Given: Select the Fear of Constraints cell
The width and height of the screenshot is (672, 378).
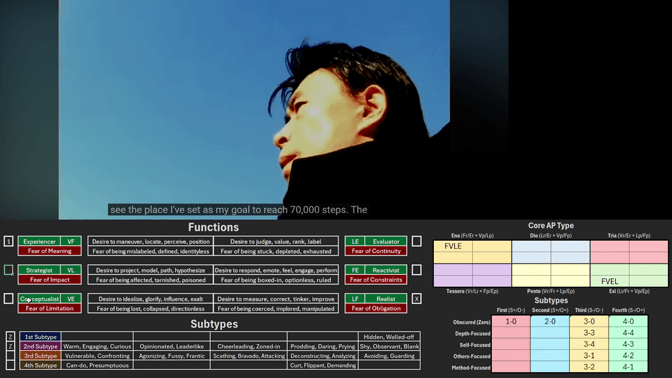Looking at the screenshot, I should (x=376, y=280).
